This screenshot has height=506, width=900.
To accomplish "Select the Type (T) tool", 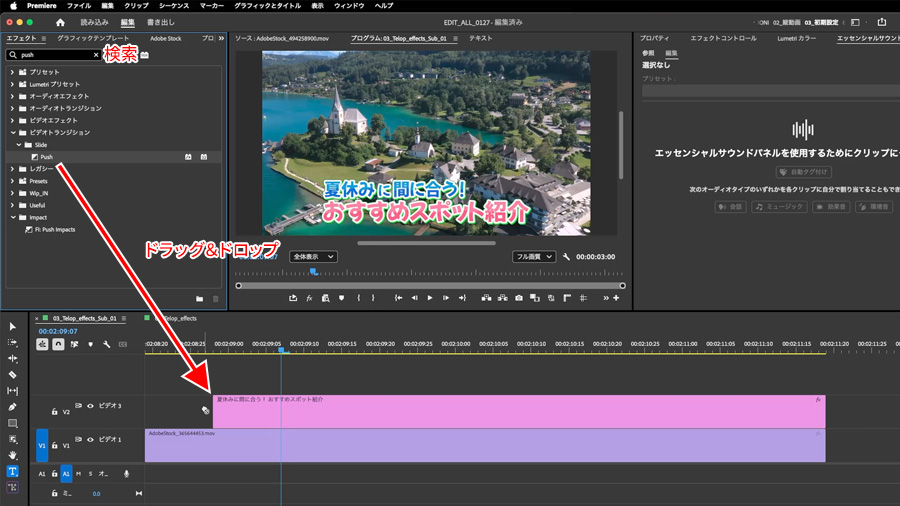I will [13, 471].
